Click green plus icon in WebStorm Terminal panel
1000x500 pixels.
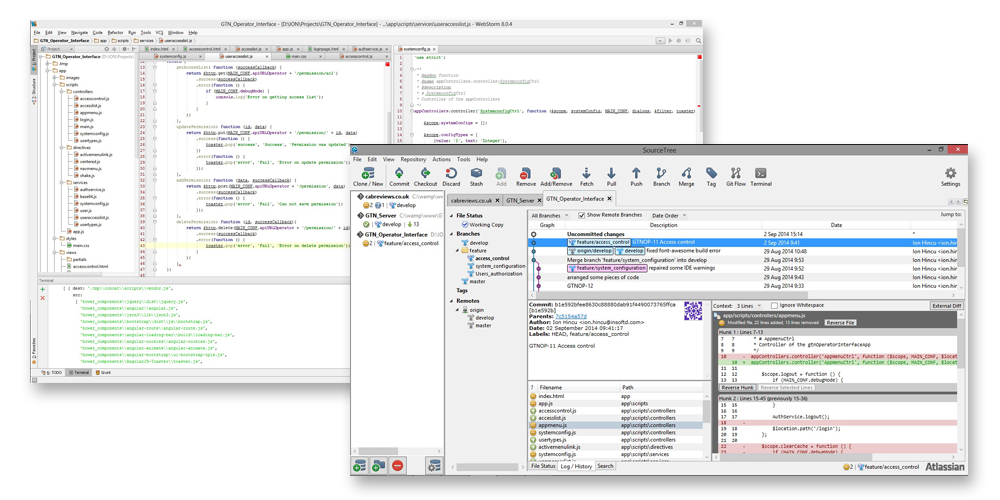(x=43, y=289)
